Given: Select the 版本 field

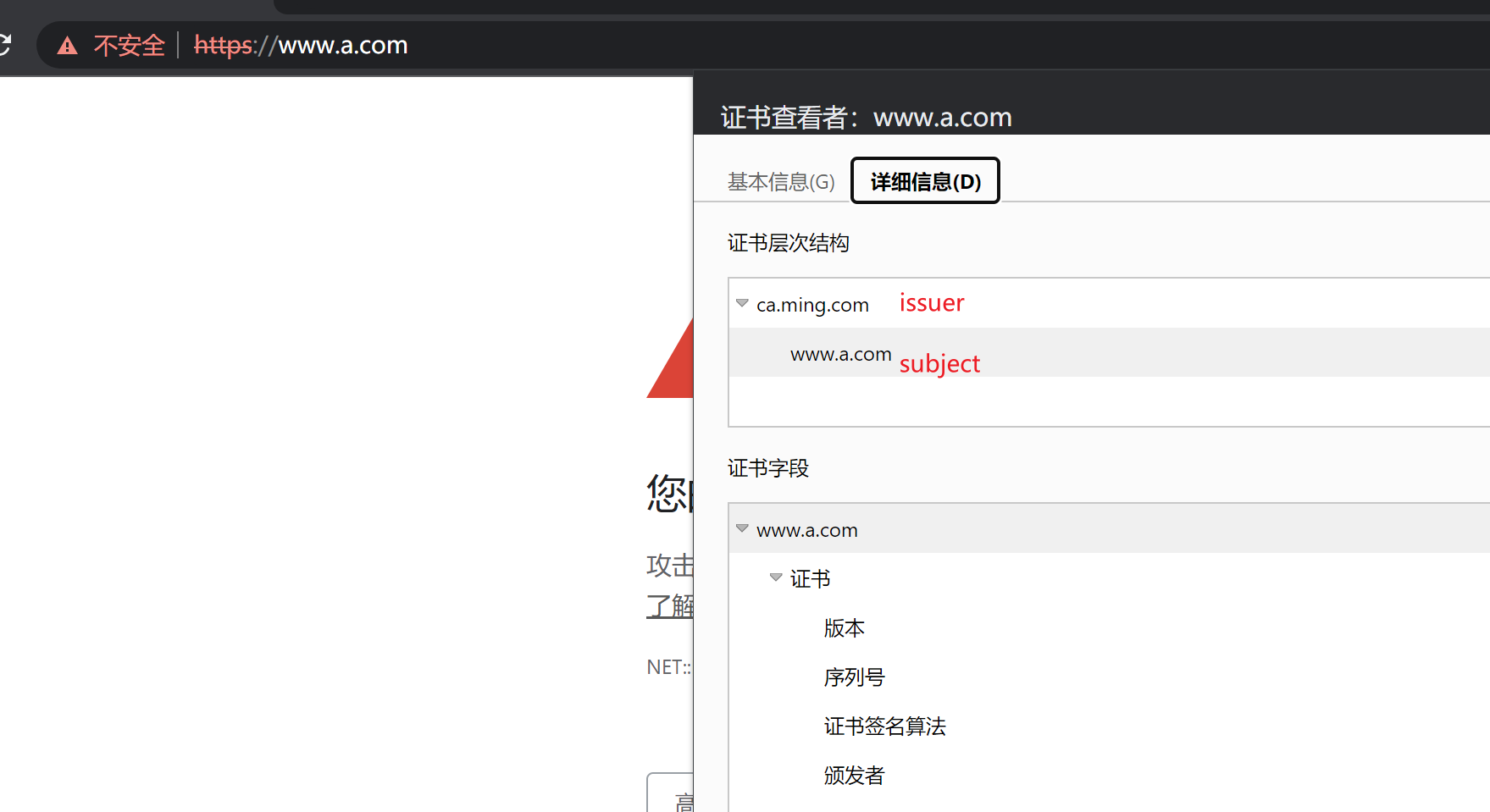Looking at the screenshot, I should tap(844, 628).
